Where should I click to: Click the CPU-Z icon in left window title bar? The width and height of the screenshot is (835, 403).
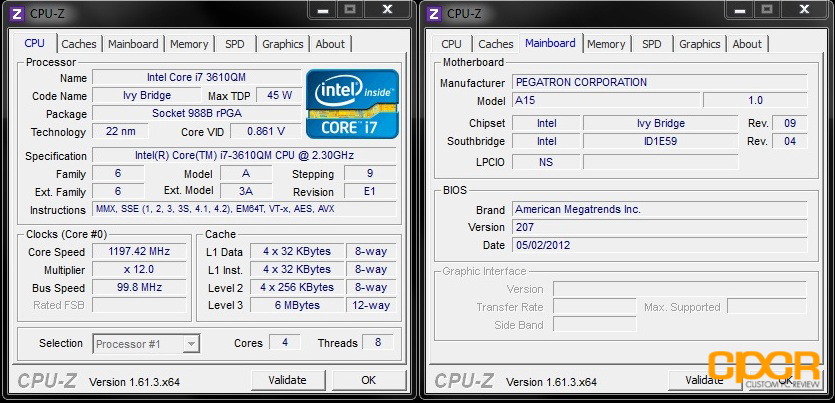tap(18, 13)
